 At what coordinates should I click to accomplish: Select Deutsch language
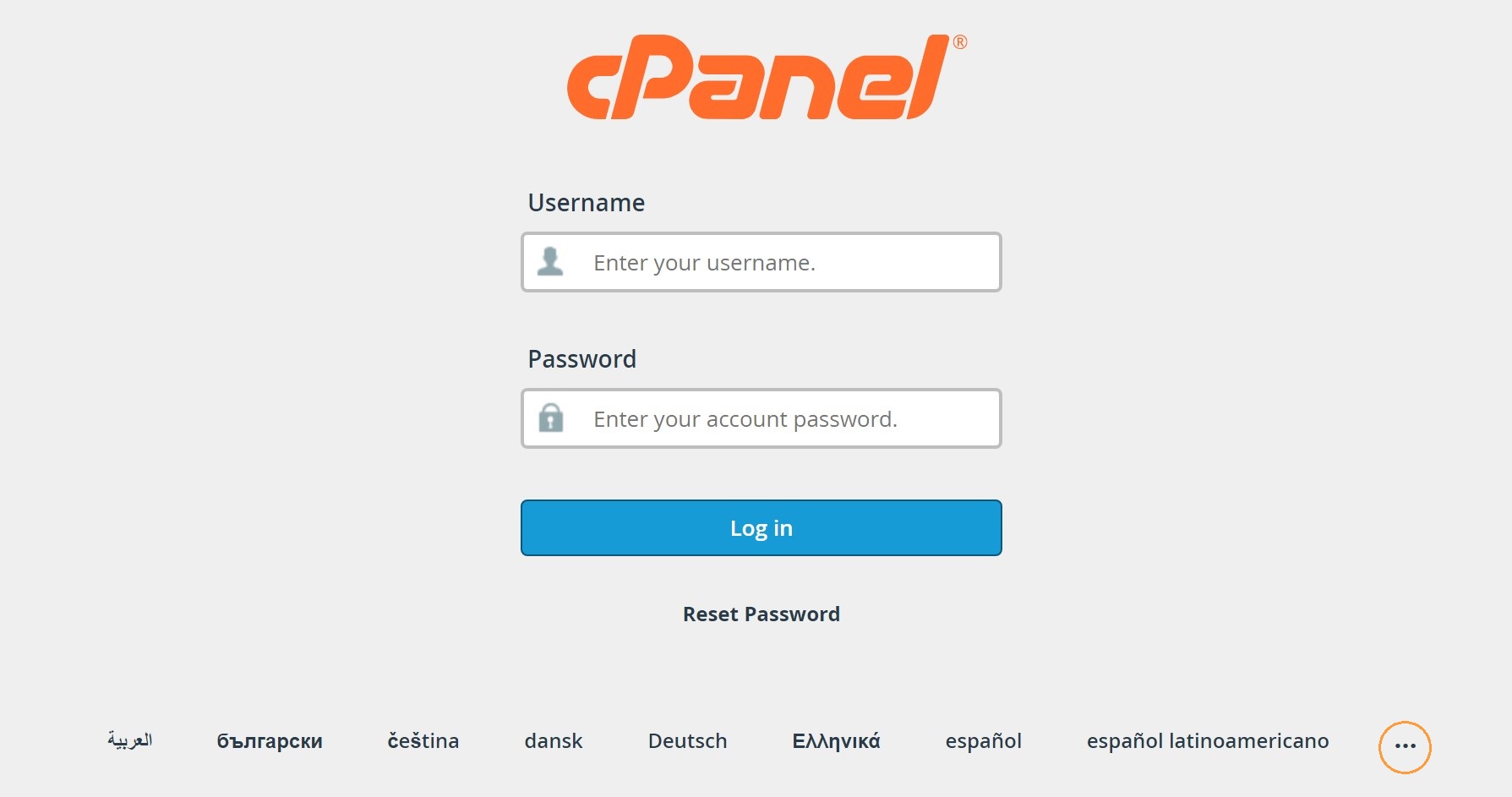687,741
